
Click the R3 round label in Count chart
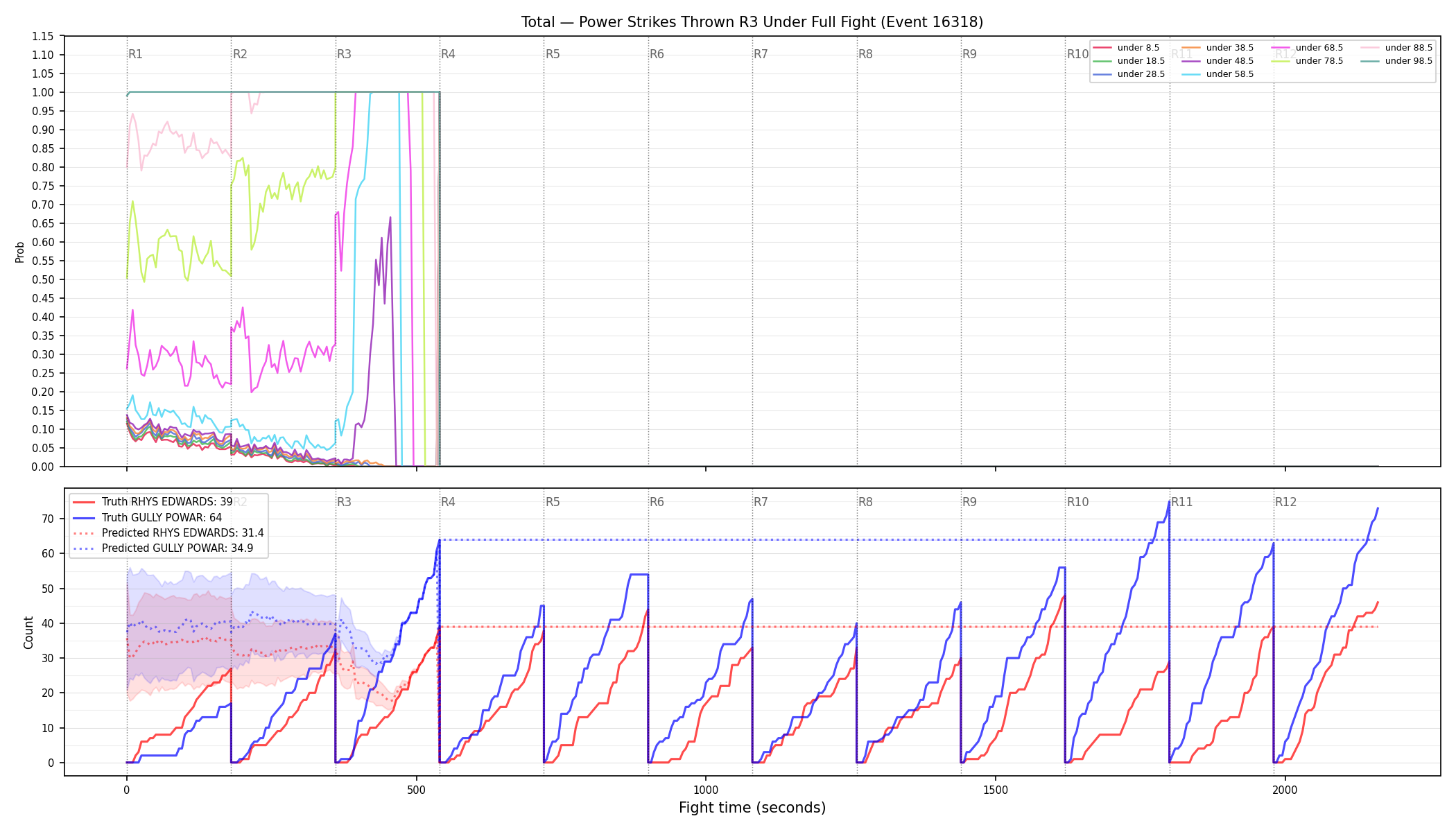tap(344, 502)
